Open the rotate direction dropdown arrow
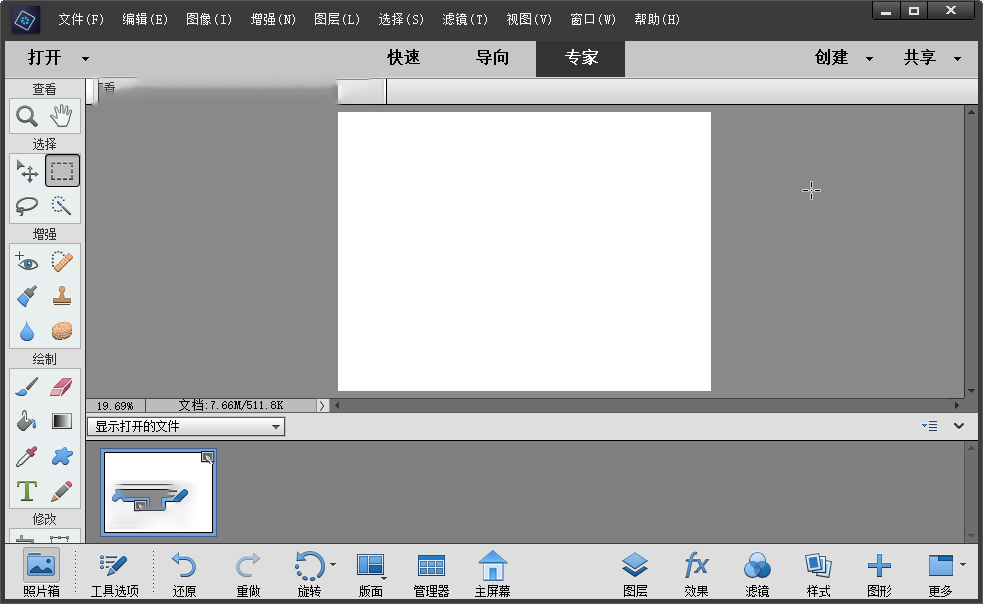 click(x=333, y=564)
